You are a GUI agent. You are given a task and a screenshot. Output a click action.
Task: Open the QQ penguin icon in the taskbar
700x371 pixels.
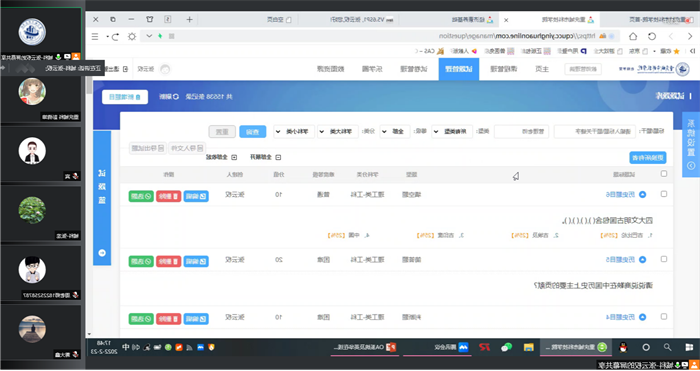623,347
